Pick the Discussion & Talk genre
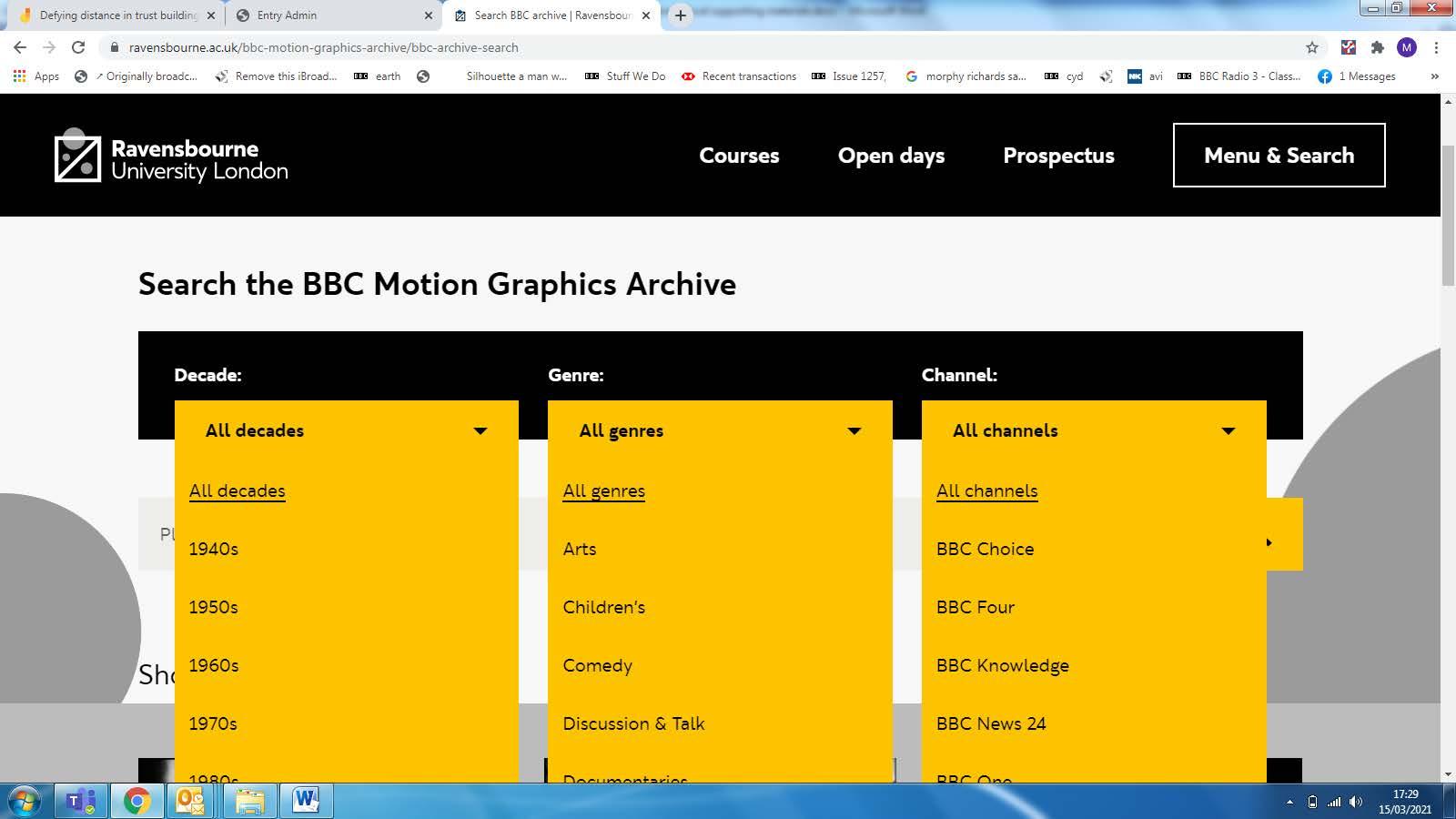 [633, 723]
